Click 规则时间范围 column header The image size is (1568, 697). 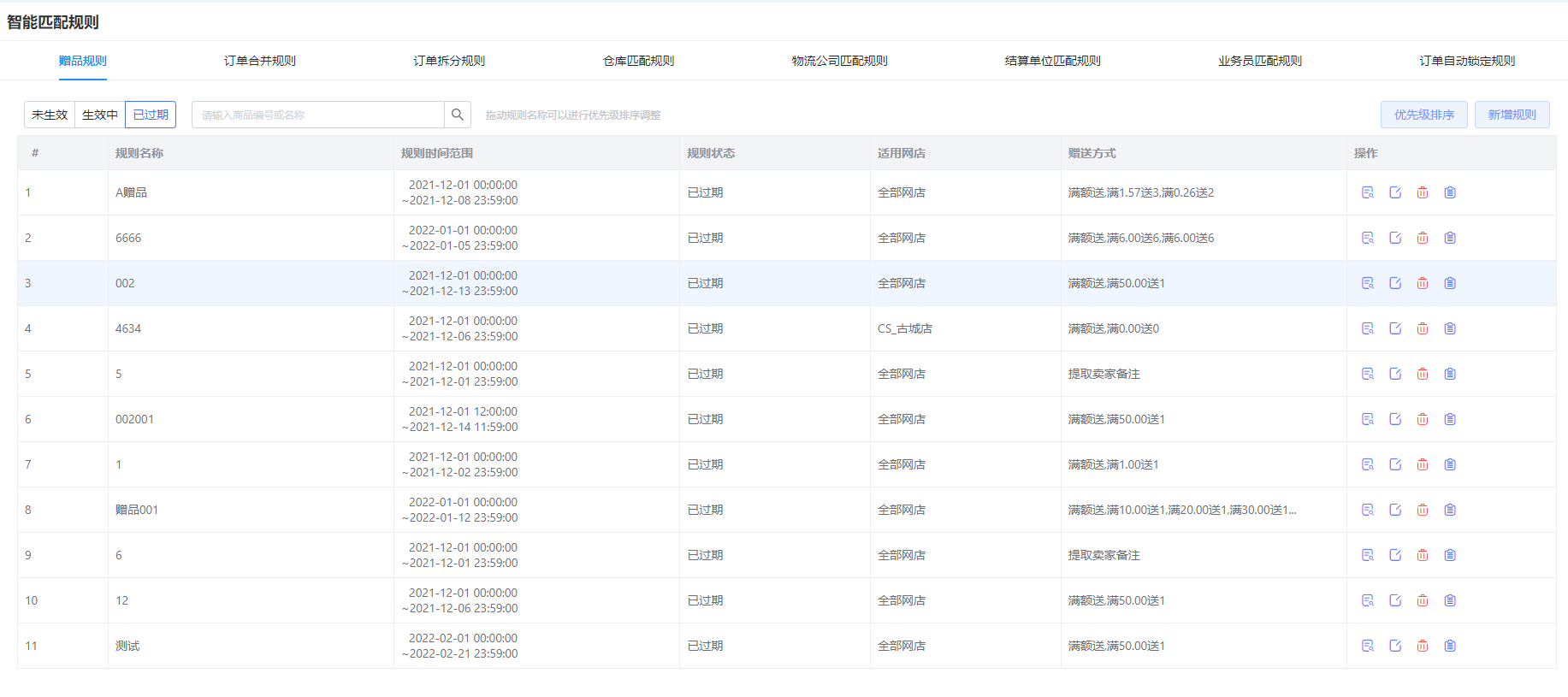point(437,153)
